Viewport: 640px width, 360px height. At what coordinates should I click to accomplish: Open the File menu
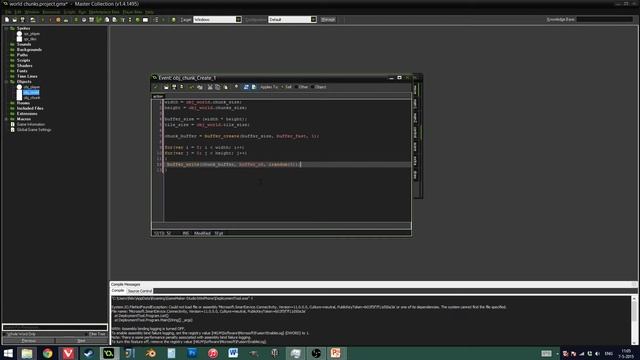8,12
